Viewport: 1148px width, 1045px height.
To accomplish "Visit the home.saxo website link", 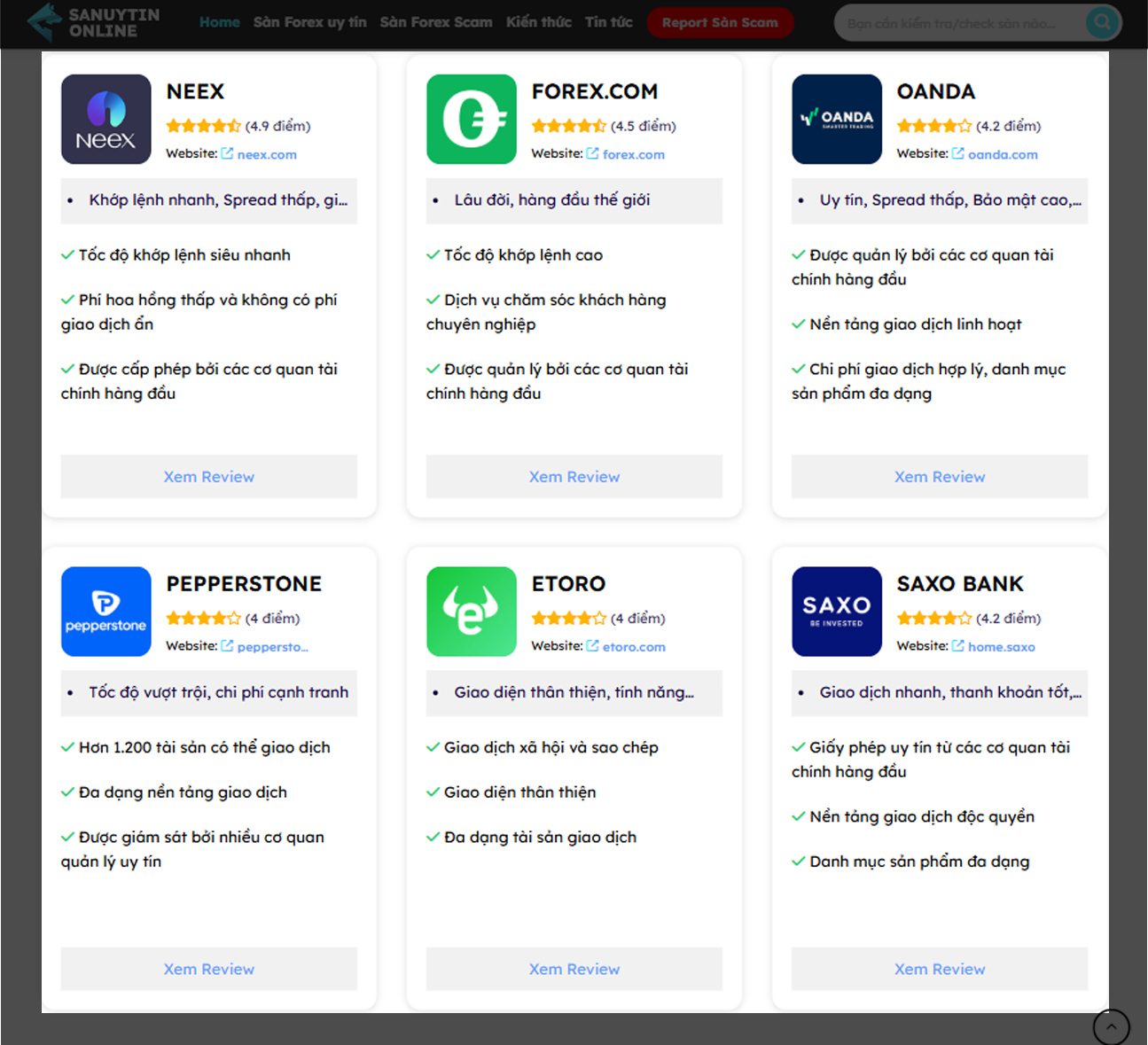I will click(x=1002, y=647).
